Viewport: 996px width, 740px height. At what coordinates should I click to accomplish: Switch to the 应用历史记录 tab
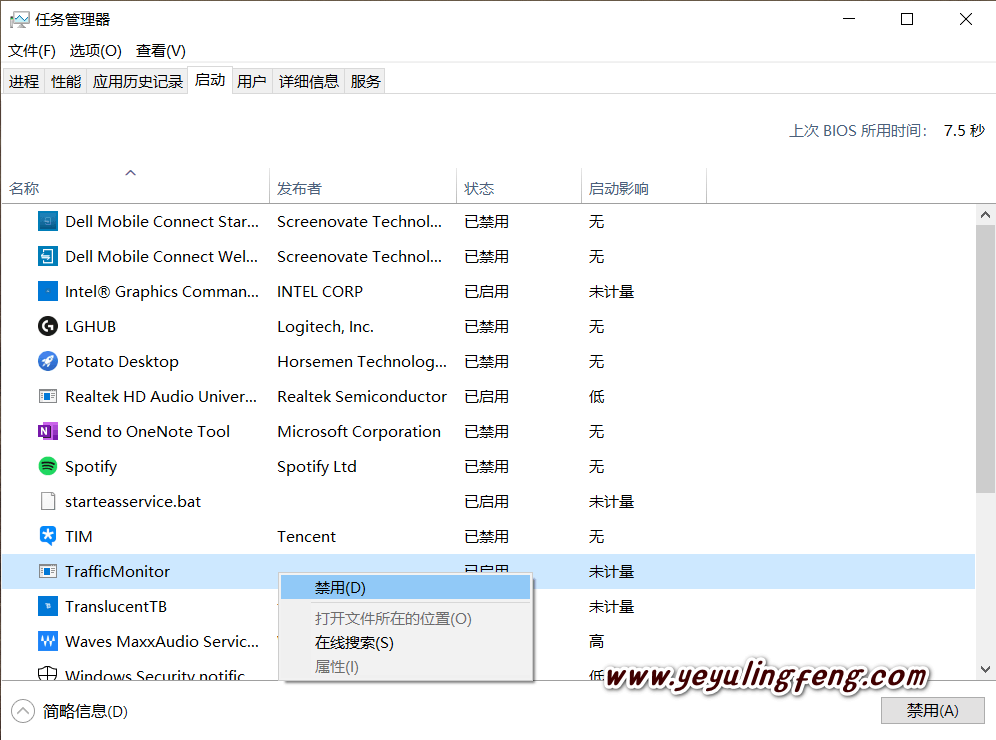138,81
